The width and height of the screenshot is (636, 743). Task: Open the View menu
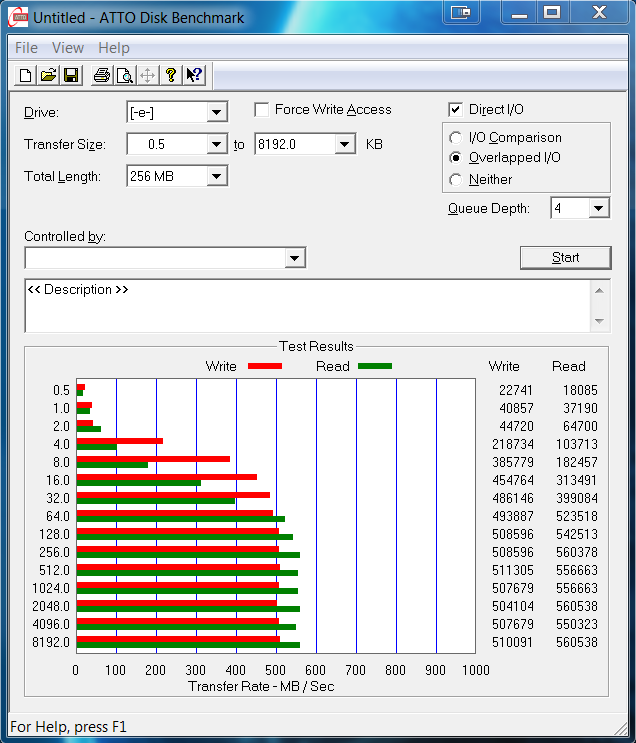68,48
